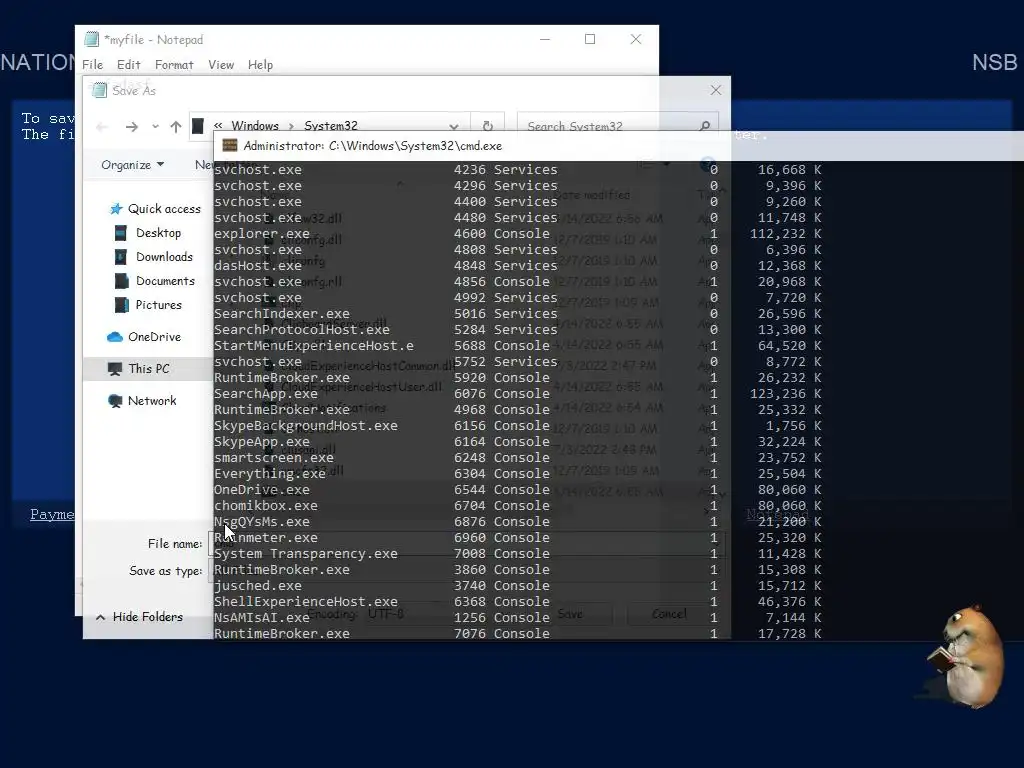Select Network in the navigation pane
Screen dimensions: 1024x768
pos(152,401)
